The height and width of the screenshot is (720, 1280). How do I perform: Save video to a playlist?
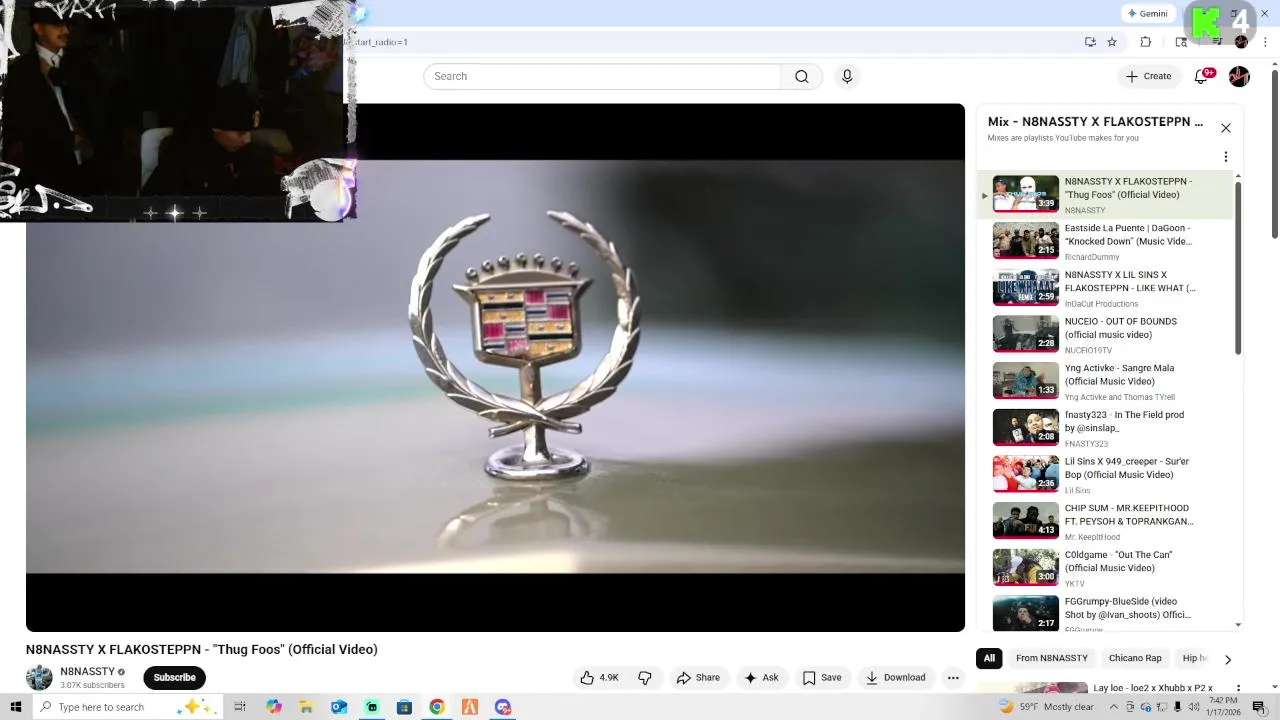click(x=822, y=678)
